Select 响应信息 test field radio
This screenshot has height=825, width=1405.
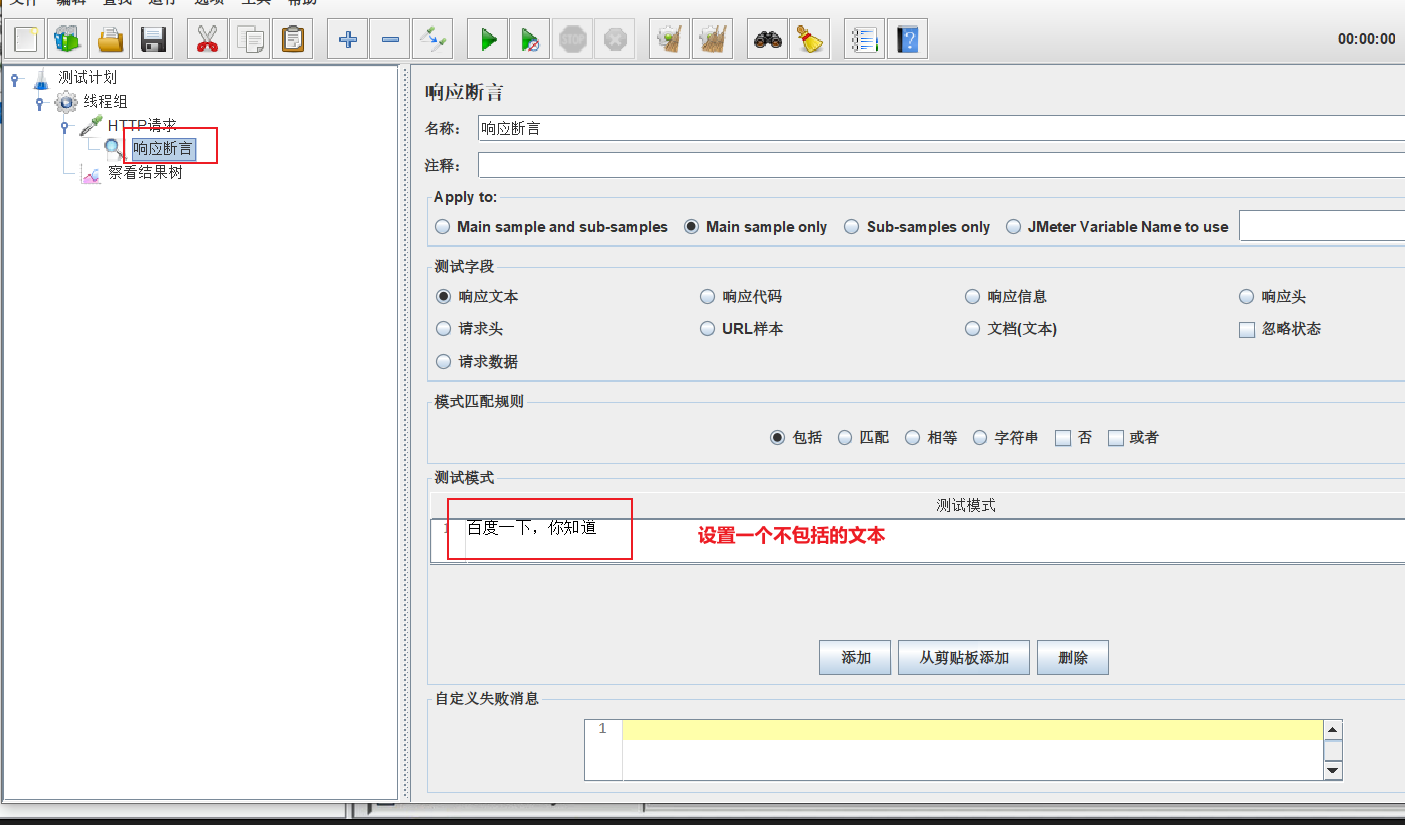pos(1006,297)
